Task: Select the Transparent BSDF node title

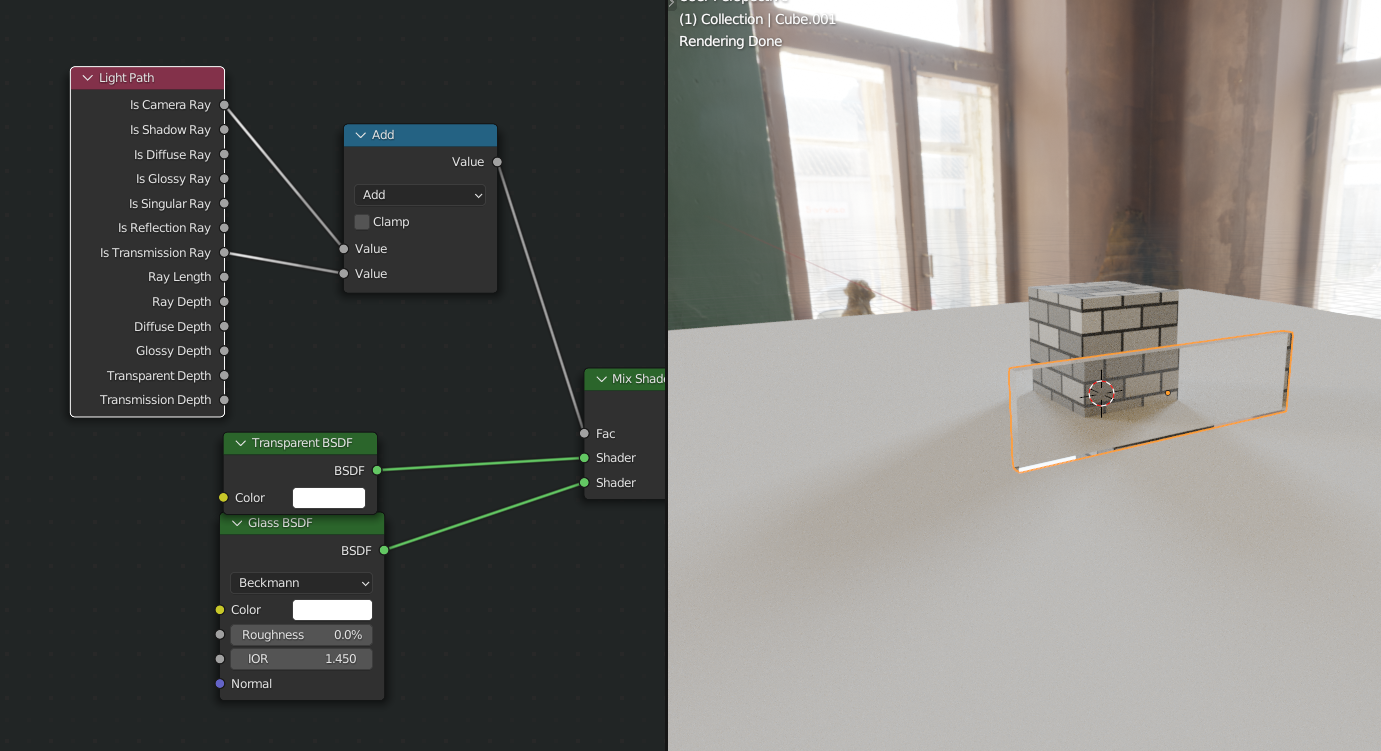Action: pos(301,443)
